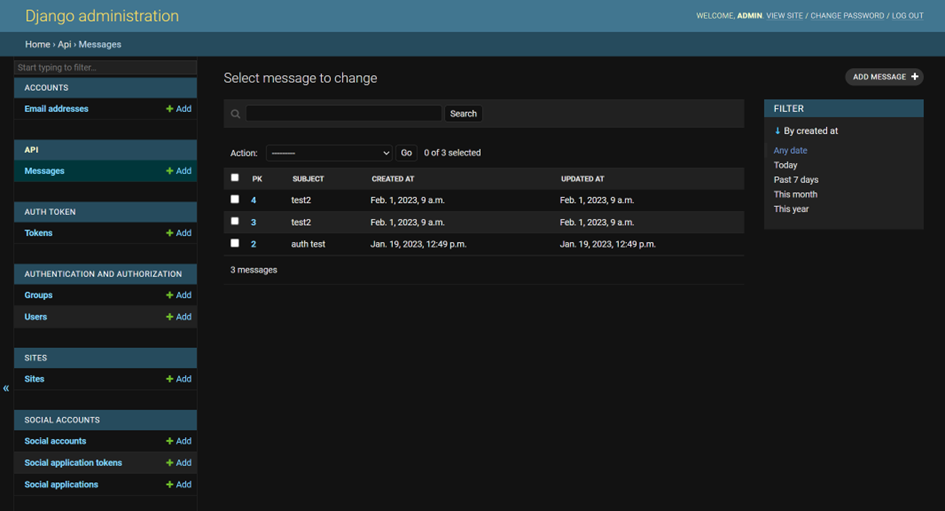Screen dimensions: 945x511
Task: Click inside the message search field
Action: pyautogui.click(x=343, y=114)
